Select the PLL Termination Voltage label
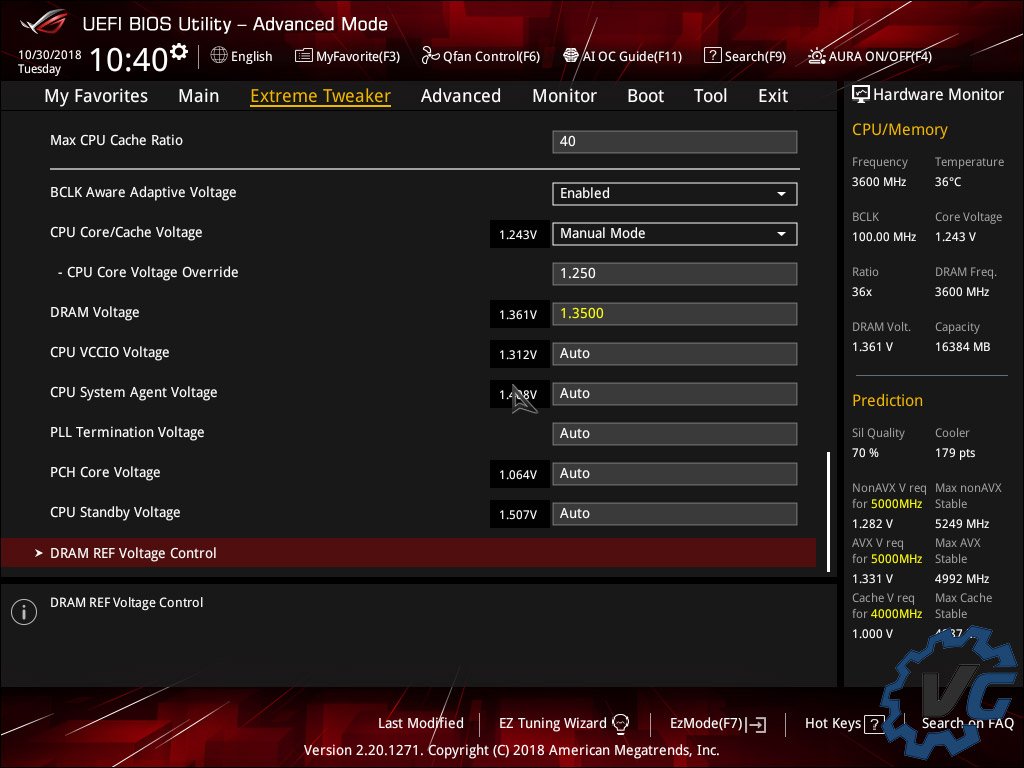The width and height of the screenshot is (1024, 768). coord(127,432)
